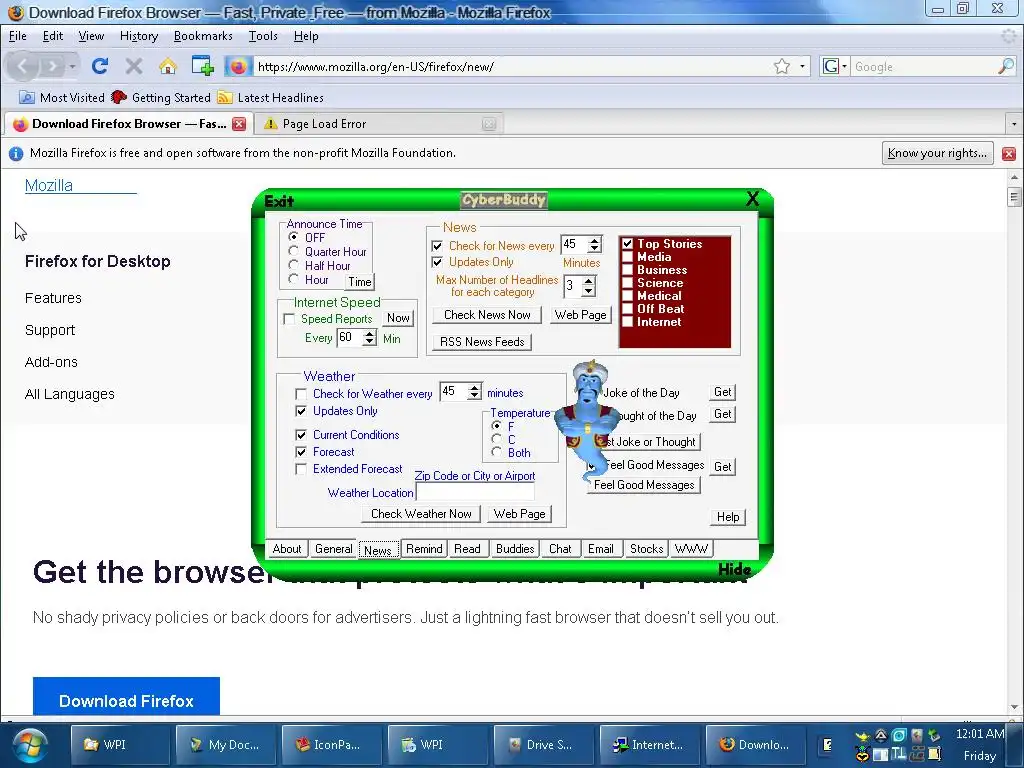The height and width of the screenshot is (768, 1024).
Task: Click RSS News Feeds button
Action: coord(482,342)
